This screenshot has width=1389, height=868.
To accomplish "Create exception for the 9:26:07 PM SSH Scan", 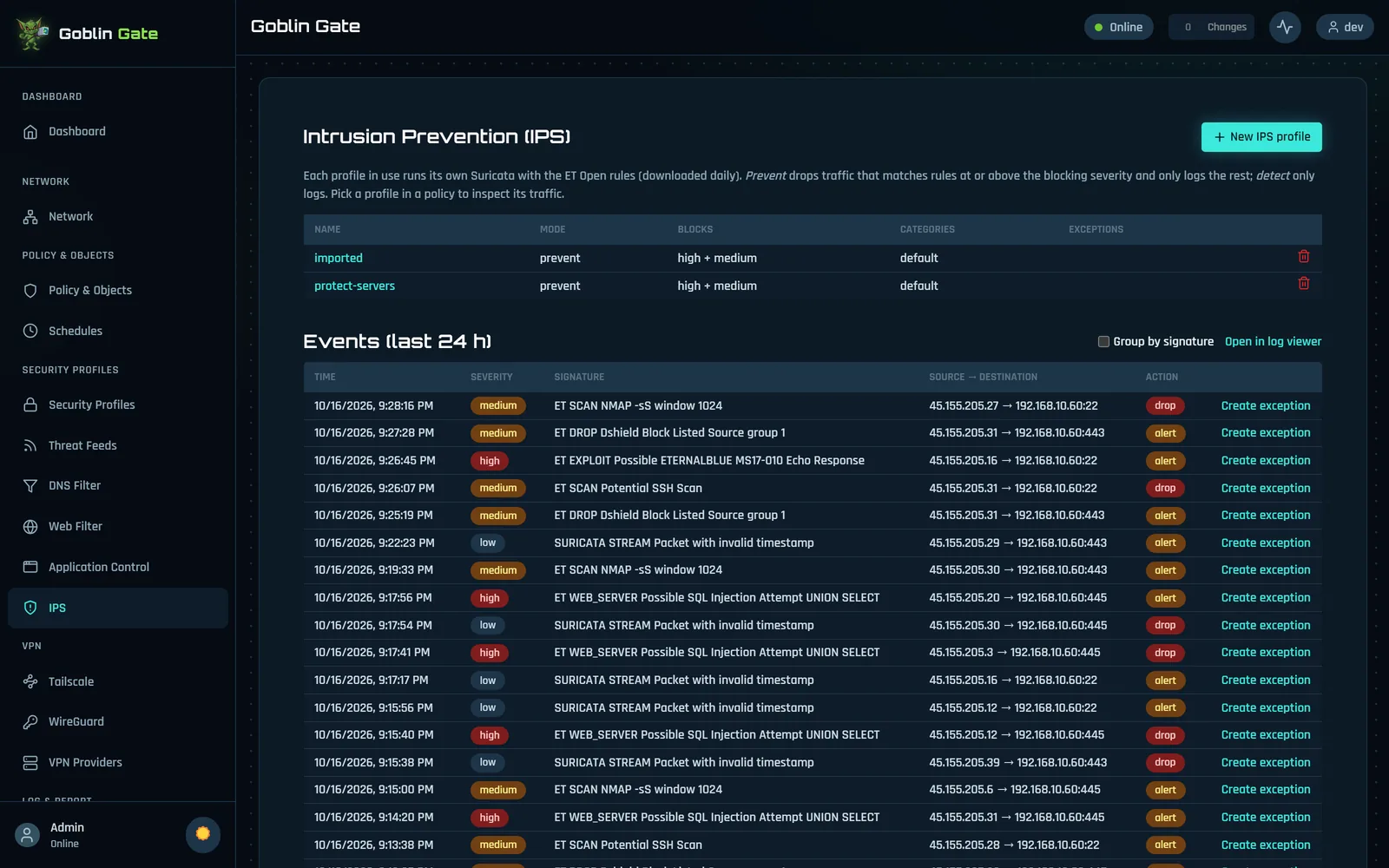I will click(x=1266, y=488).
